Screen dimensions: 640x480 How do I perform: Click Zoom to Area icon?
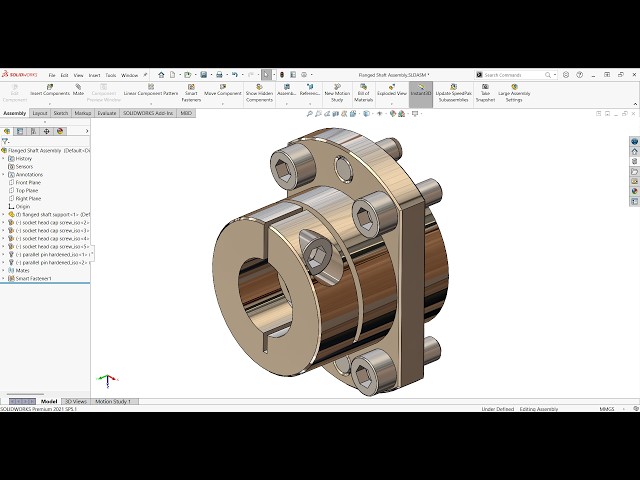tap(318, 114)
